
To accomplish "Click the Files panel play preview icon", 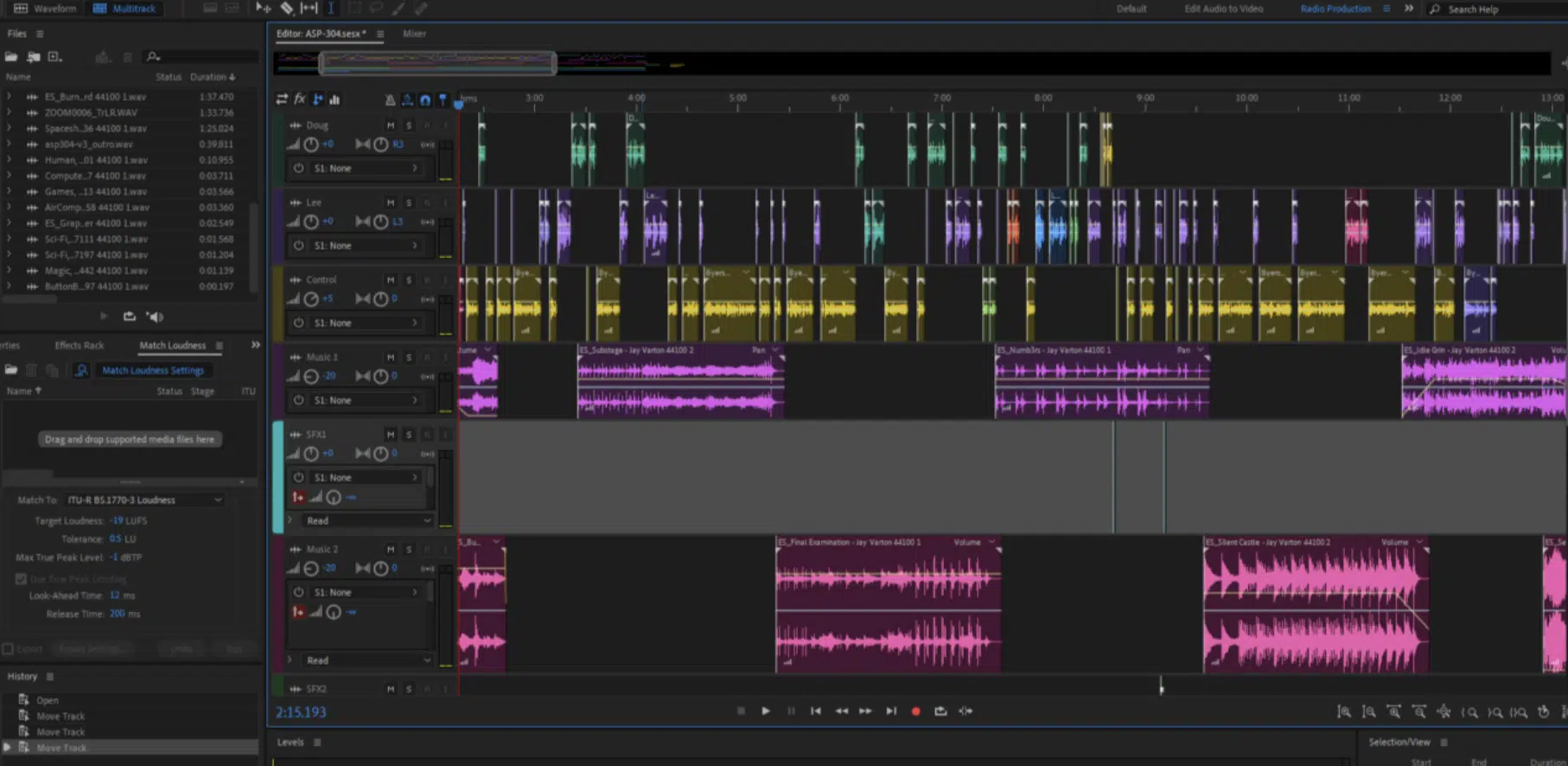I will [x=104, y=316].
